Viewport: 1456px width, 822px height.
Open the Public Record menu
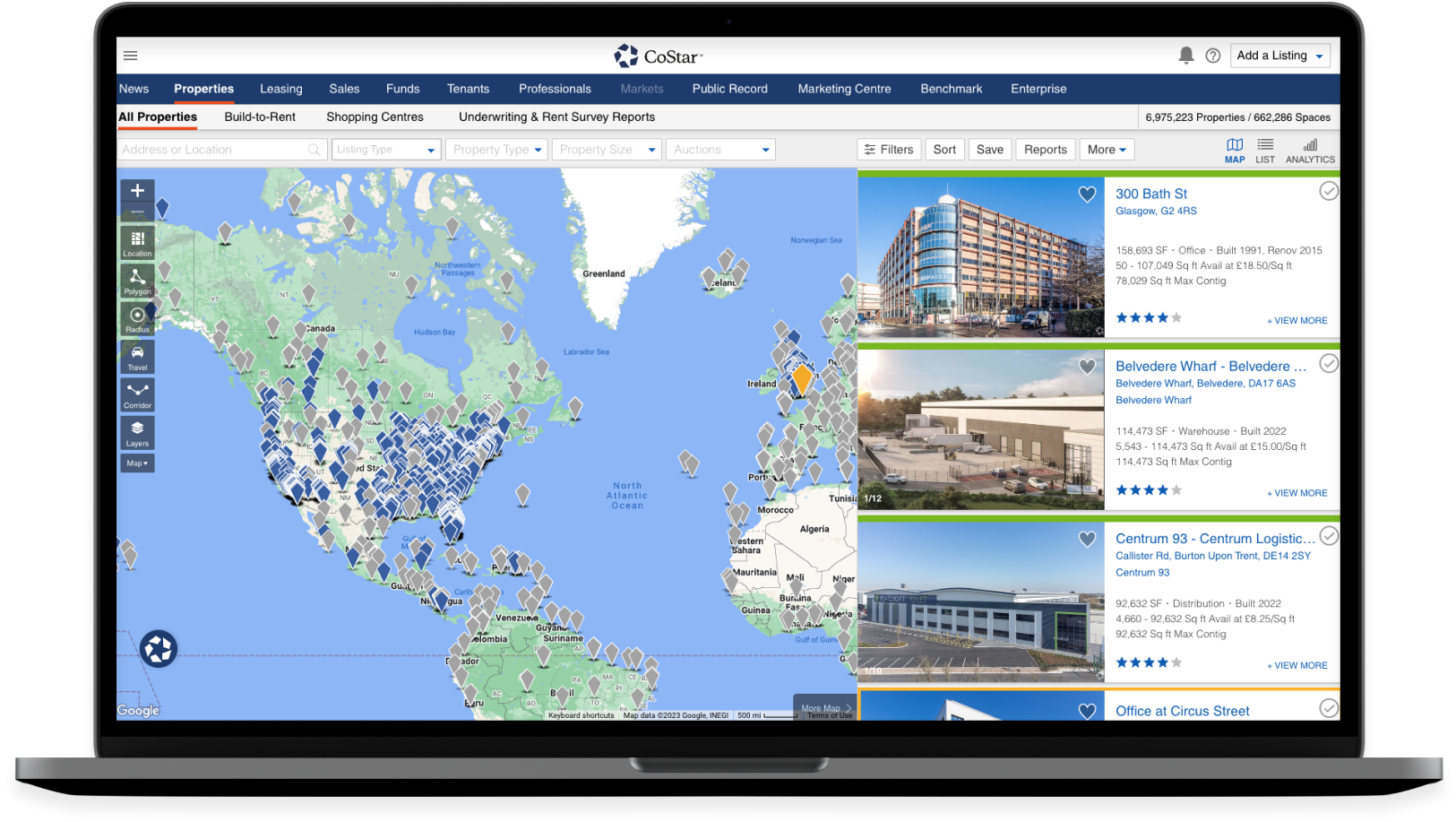[730, 89]
